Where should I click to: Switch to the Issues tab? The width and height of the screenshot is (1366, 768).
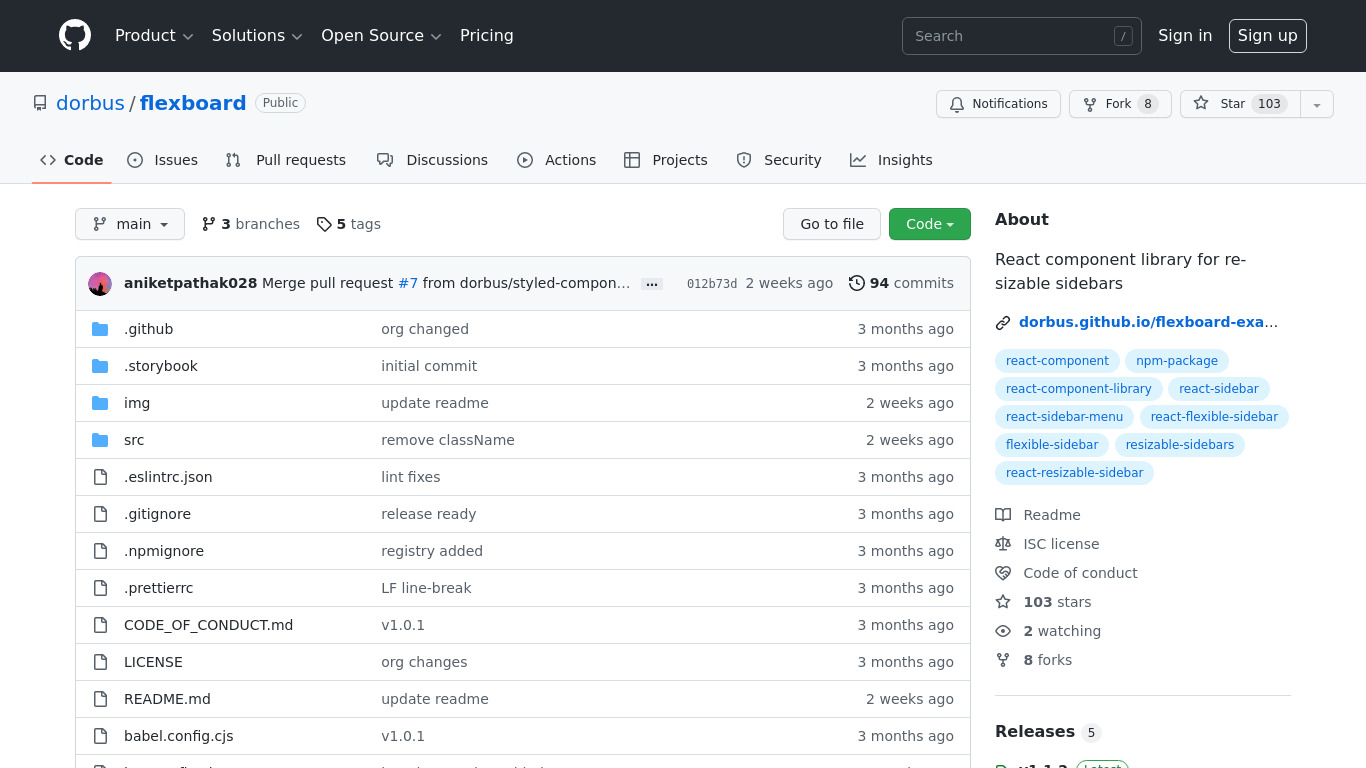coord(163,160)
